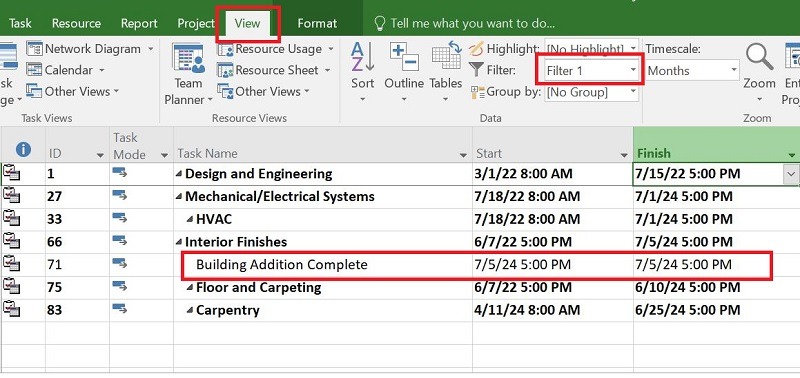Screen dimensions: 800x378
Task: Open the Filter 1 dropdown
Action: pos(591,70)
